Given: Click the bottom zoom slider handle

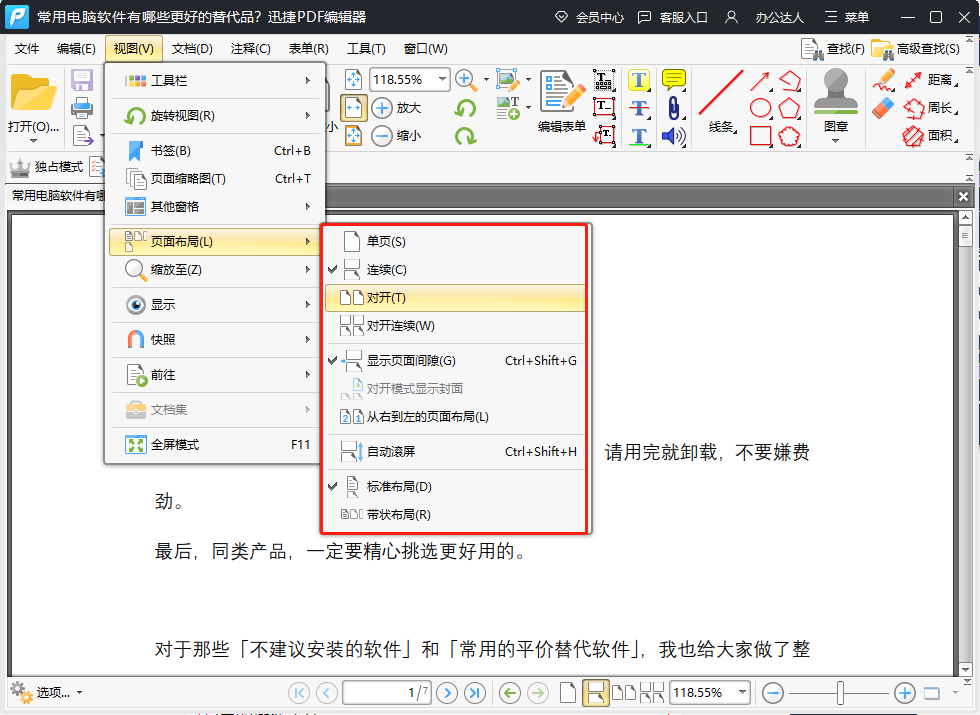Looking at the screenshot, I should pyautogui.click(x=841, y=692).
